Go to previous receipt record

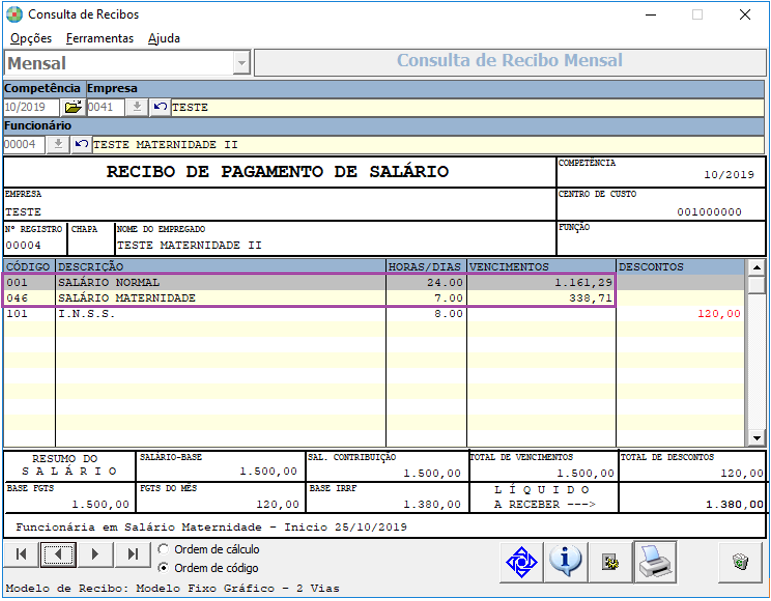point(58,554)
